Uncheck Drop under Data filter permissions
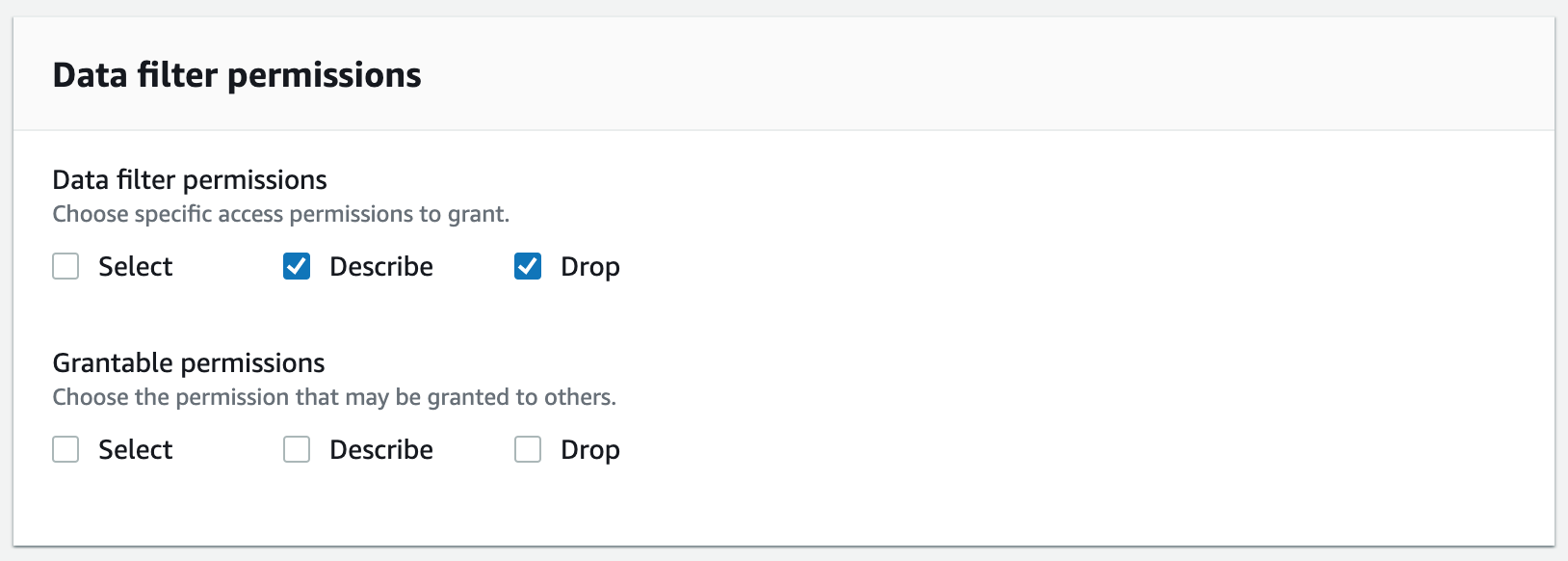Viewport: 1568px width, 561px height. click(528, 266)
